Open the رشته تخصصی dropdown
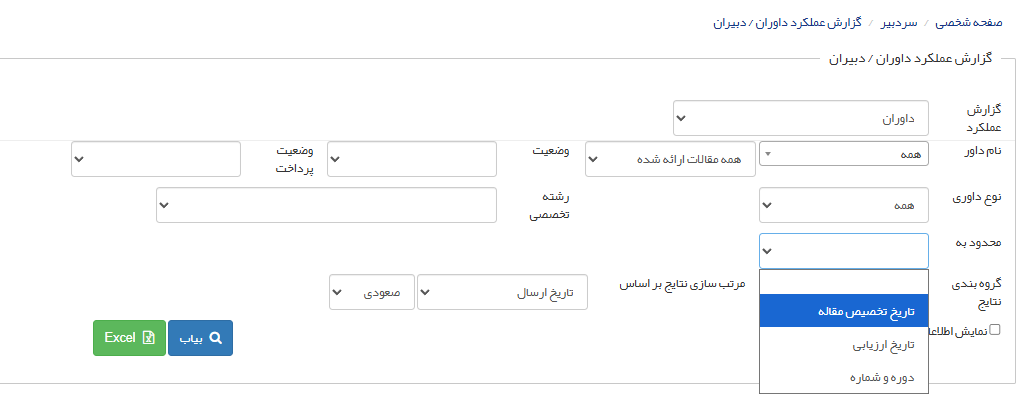Image resolution: width=1028 pixels, height=408 pixels. (326, 204)
